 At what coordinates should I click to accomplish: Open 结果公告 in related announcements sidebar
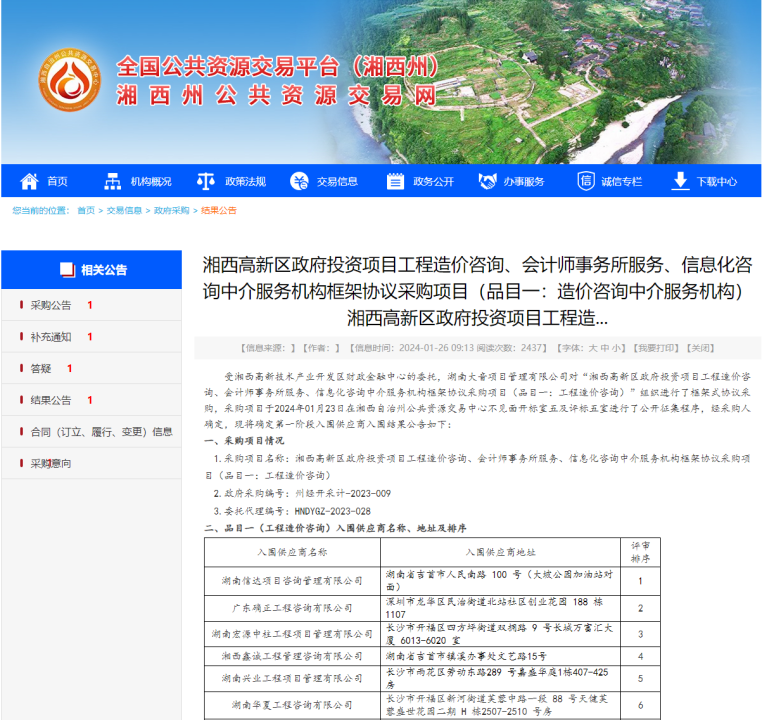[x=51, y=400]
